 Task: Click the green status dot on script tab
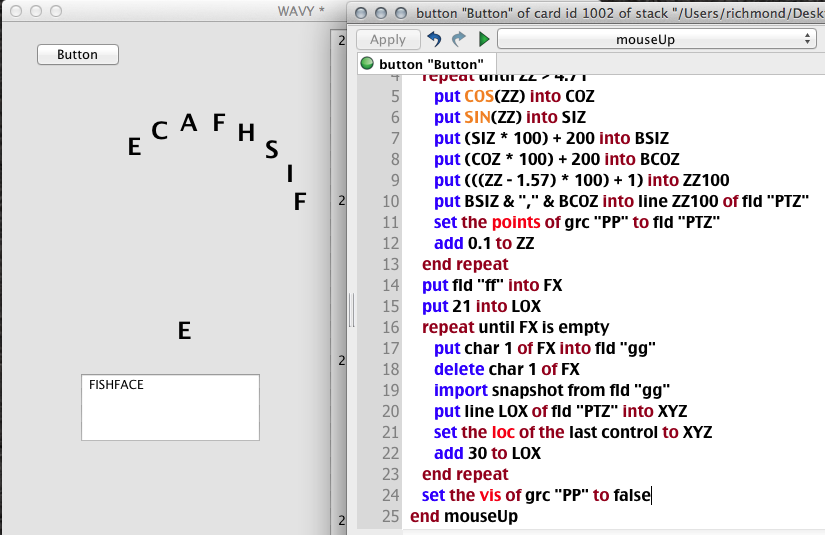point(367,64)
